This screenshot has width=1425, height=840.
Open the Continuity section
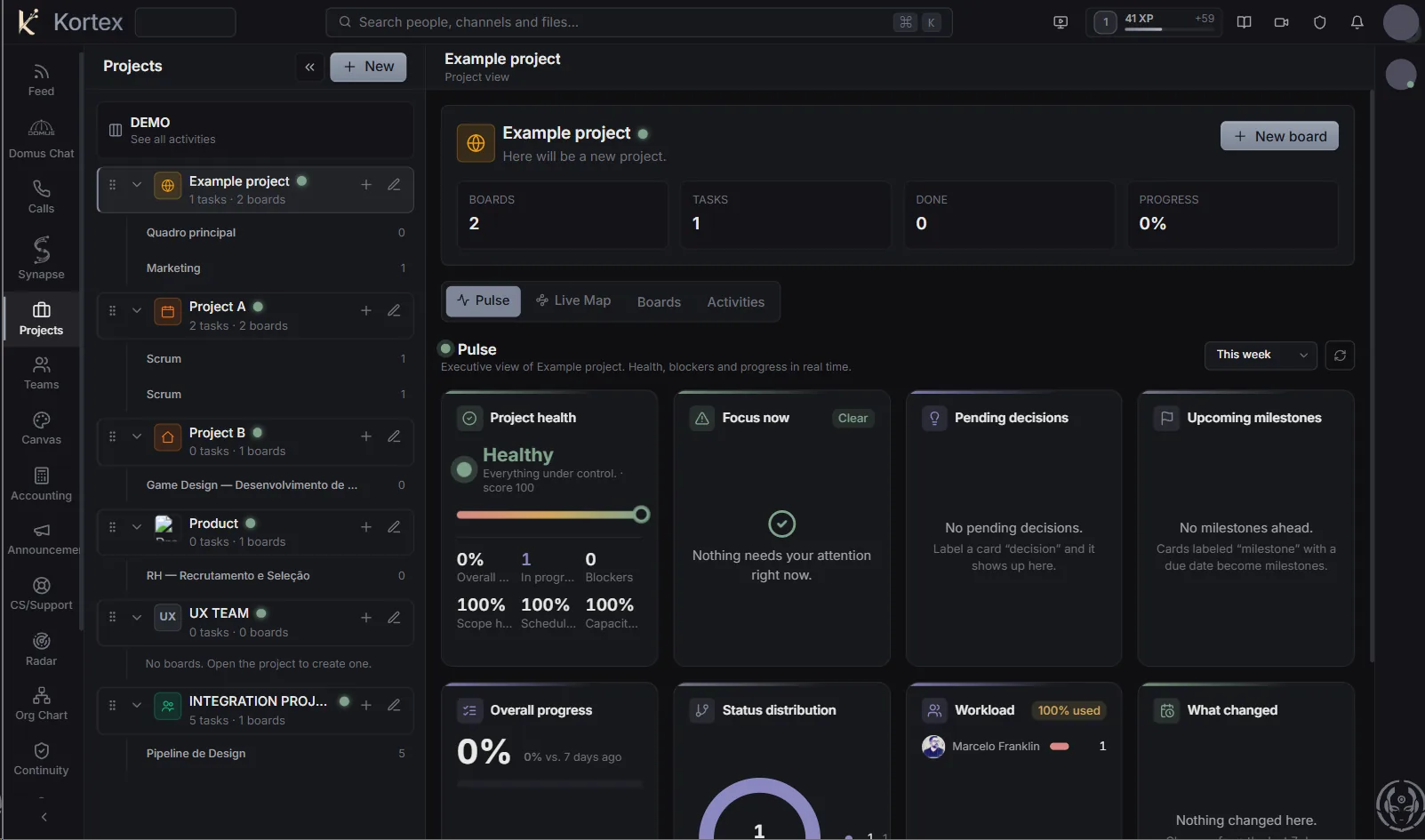click(x=41, y=759)
